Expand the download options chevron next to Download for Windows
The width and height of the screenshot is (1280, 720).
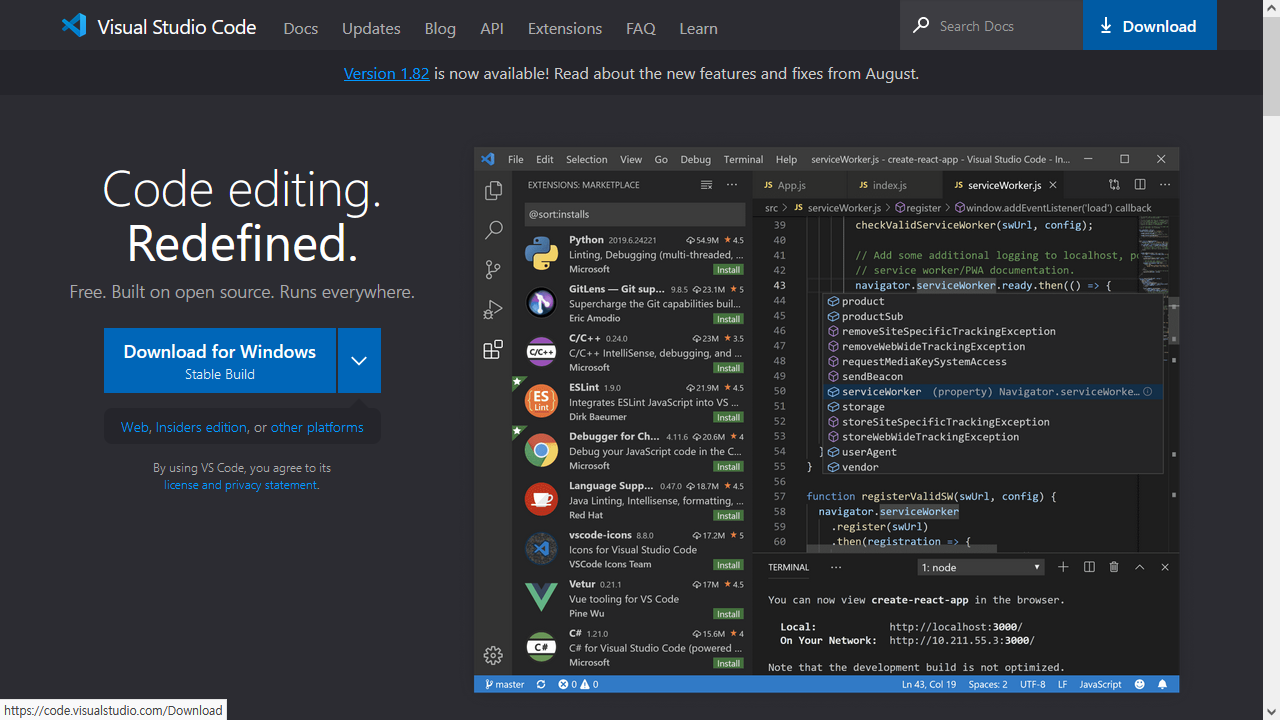359,361
